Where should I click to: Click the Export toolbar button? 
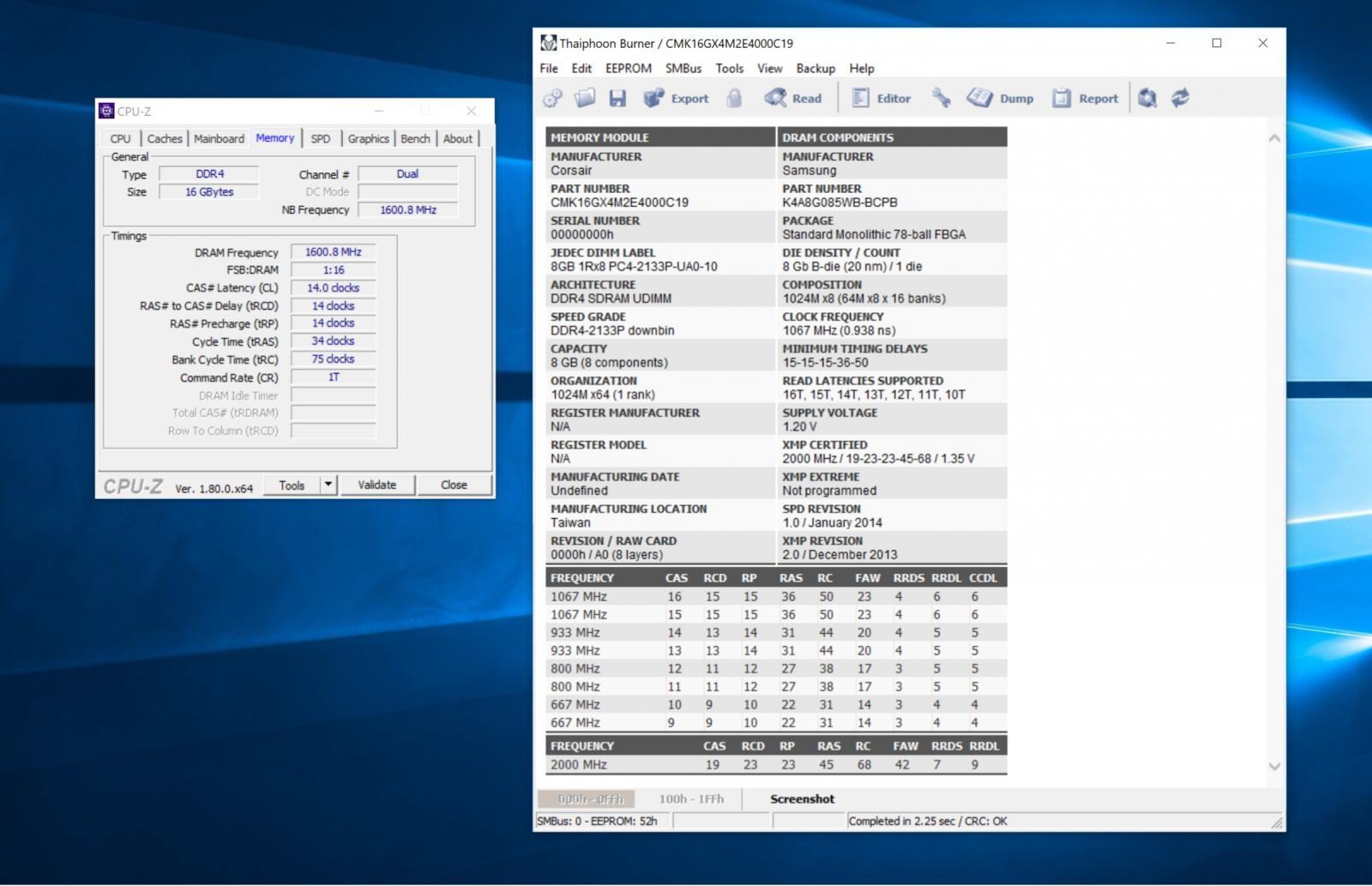click(x=677, y=99)
